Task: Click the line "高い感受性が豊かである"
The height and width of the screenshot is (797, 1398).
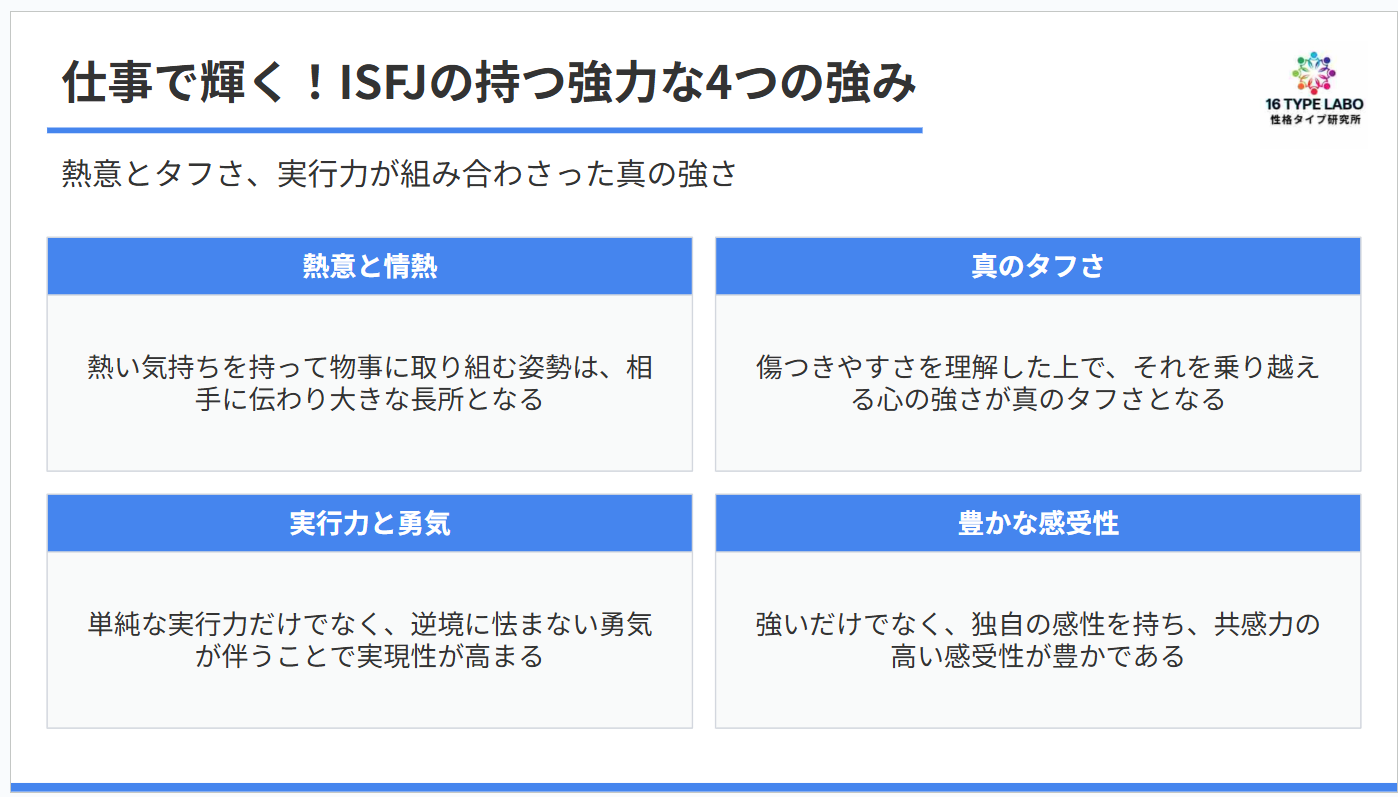Action: [1037, 657]
